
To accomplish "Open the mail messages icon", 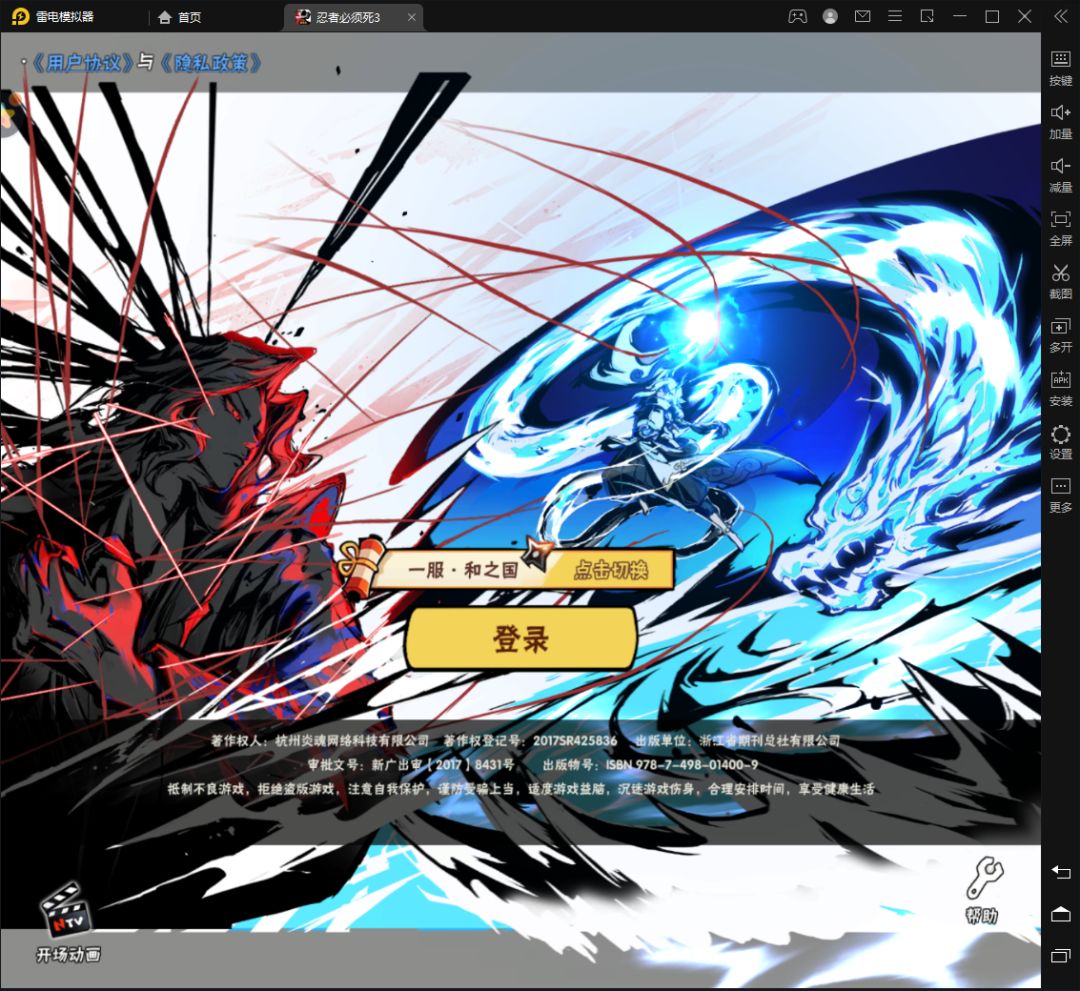I will coord(862,16).
